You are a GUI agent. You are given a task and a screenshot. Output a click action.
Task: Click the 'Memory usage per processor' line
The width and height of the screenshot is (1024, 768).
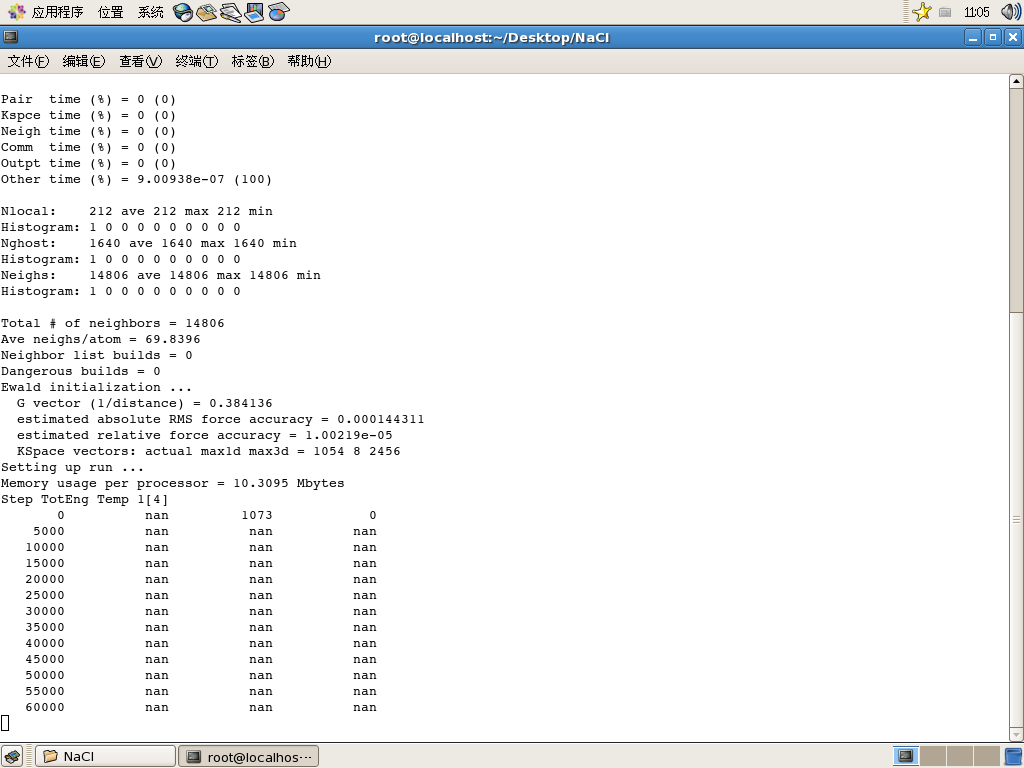(x=172, y=483)
